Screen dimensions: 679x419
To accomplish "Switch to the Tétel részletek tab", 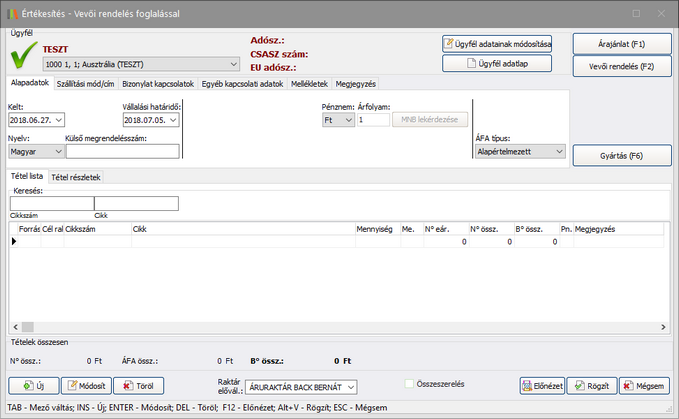I will click(76, 177).
